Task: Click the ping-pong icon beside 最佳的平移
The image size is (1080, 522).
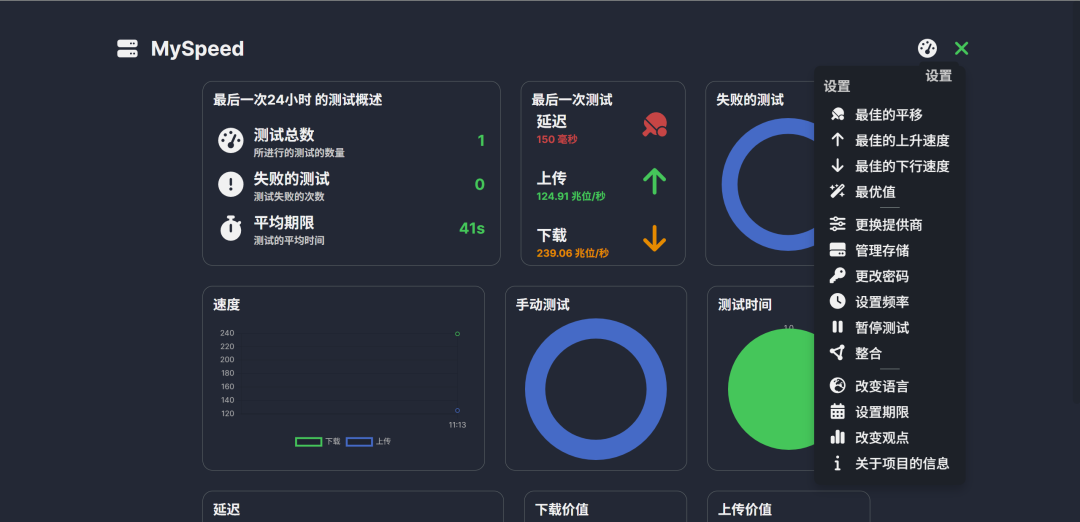Action: [838, 114]
